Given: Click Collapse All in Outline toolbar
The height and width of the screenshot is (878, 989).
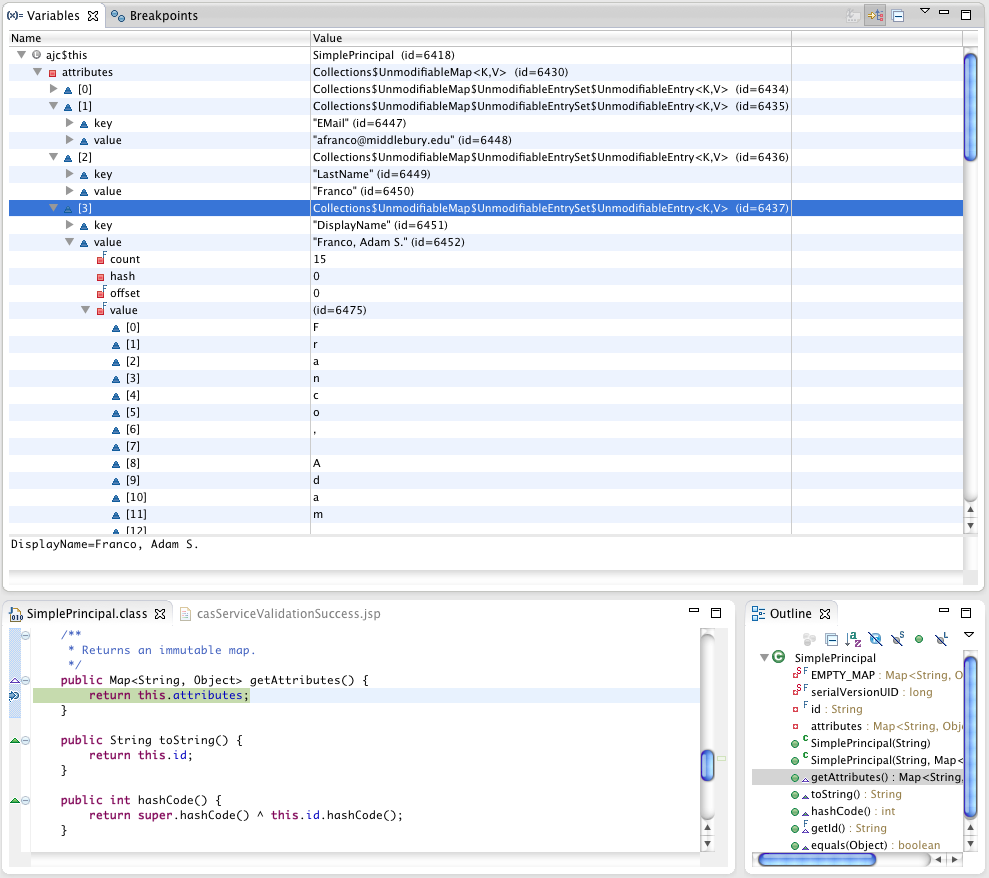Looking at the screenshot, I should coord(831,639).
